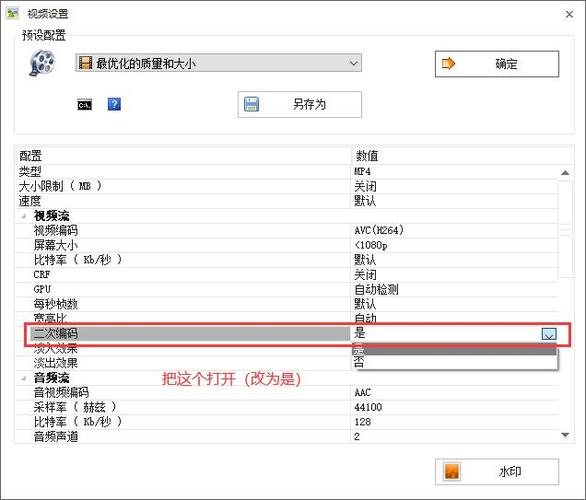This screenshot has height=500, width=586.
Task: Select 否 in the dropdown list
Action: pyautogui.click(x=454, y=361)
